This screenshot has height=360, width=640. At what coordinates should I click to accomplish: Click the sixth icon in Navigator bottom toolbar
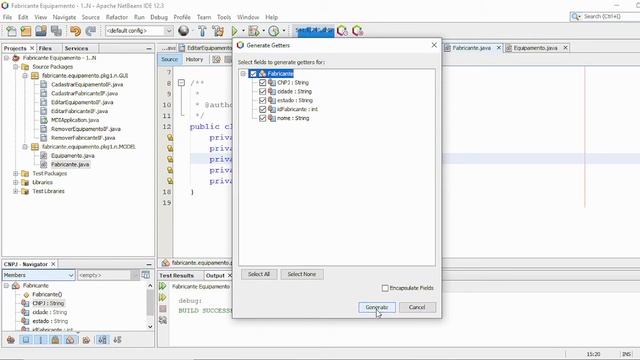pos(86,340)
